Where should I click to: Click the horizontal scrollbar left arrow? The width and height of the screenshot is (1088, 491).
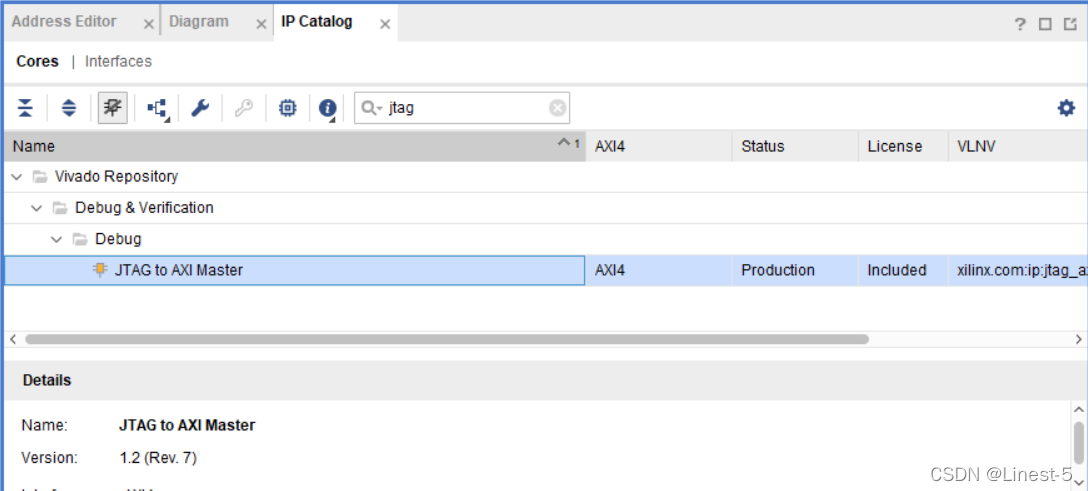[12, 339]
